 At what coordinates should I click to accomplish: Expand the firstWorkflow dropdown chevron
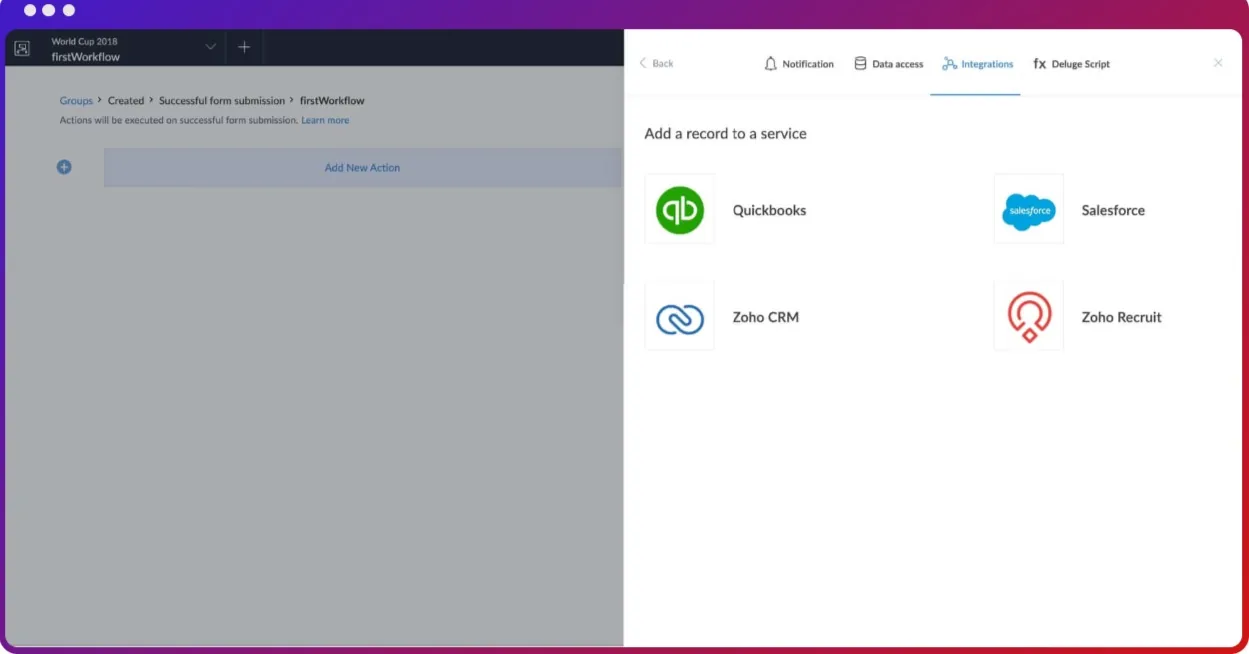210,47
